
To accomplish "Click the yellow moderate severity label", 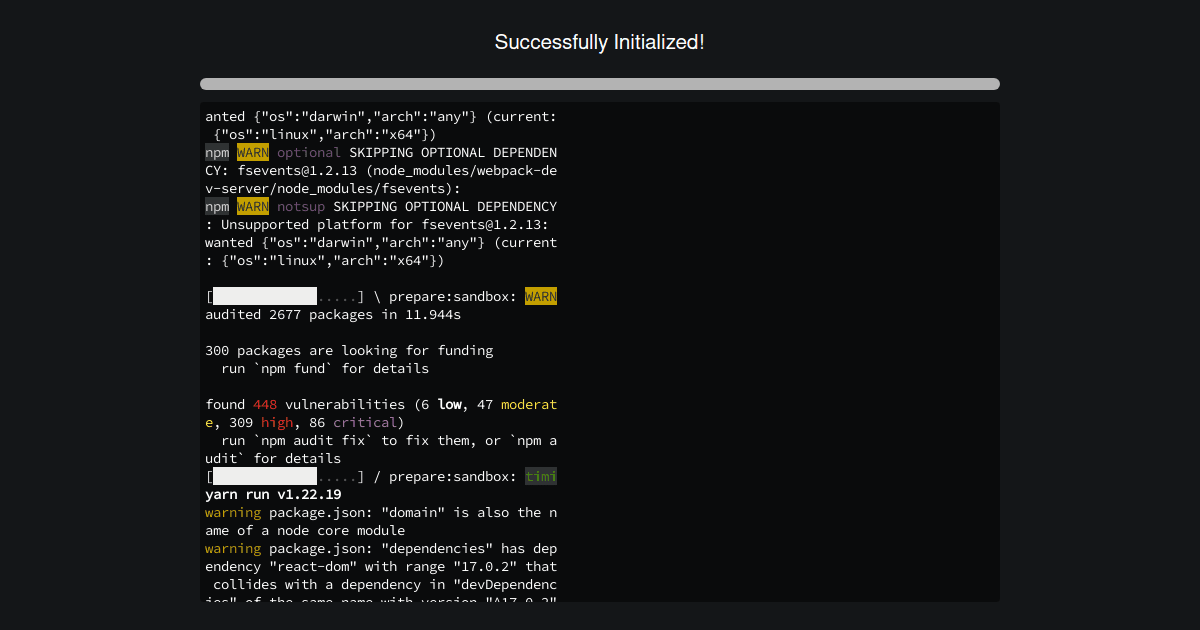I will [x=529, y=404].
